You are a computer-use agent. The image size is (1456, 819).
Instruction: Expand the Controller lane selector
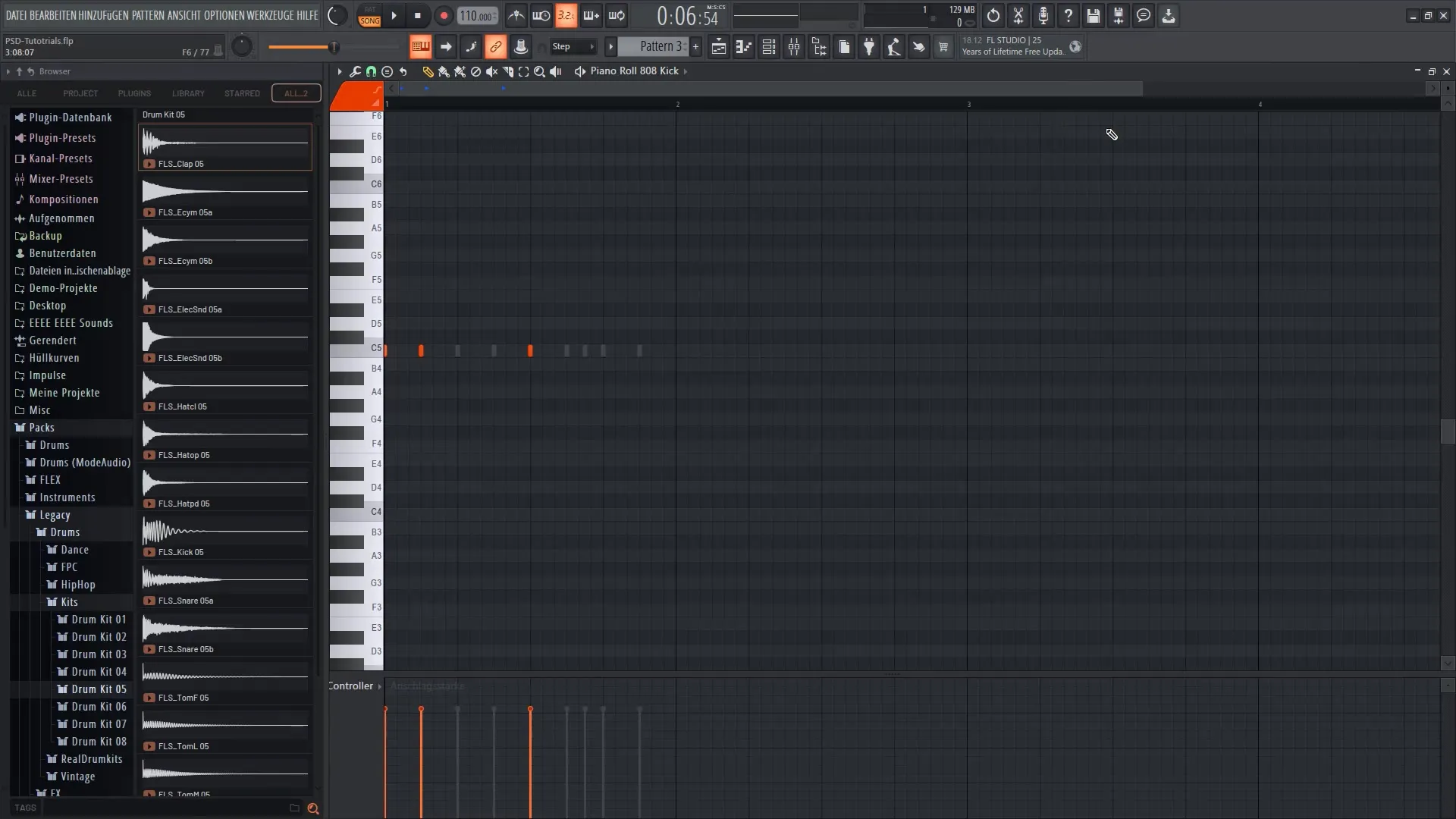tap(380, 686)
